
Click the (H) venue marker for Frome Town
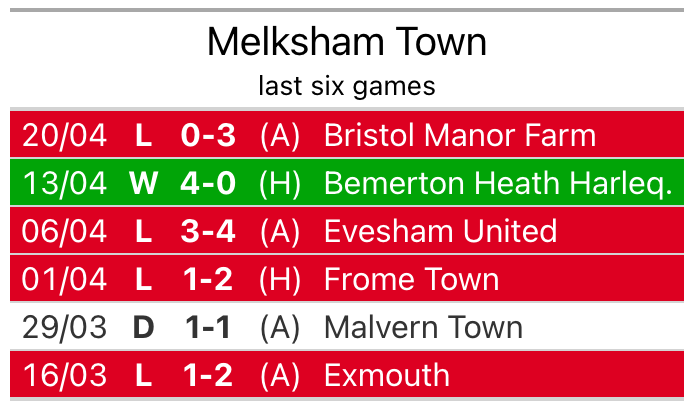(279, 279)
